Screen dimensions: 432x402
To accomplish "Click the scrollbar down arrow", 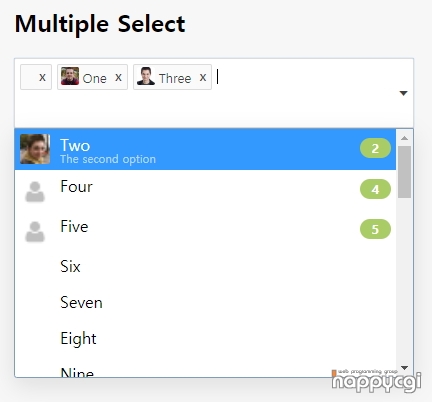I will pyautogui.click(x=404, y=368).
